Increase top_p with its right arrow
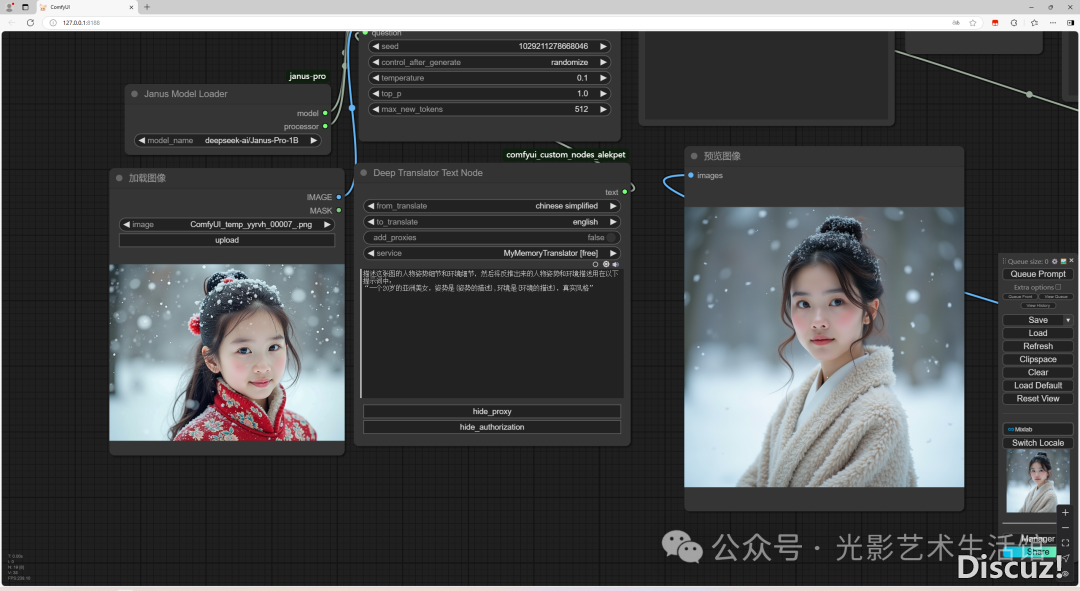 click(x=603, y=94)
